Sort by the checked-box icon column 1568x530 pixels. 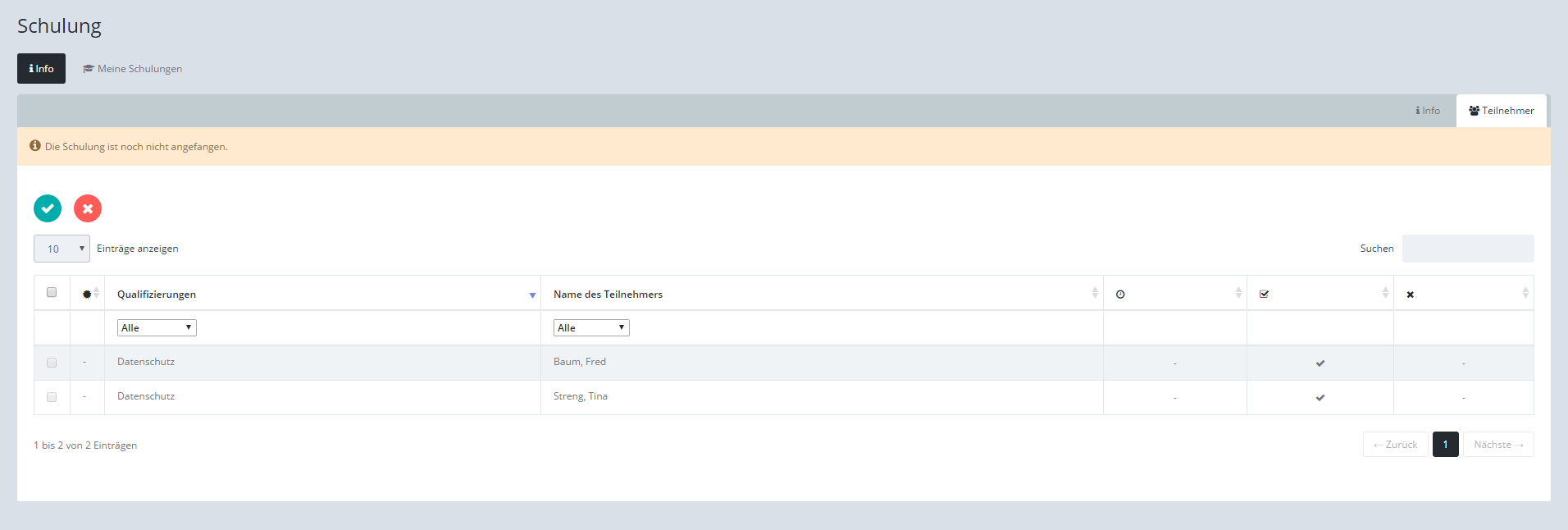(x=1319, y=294)
